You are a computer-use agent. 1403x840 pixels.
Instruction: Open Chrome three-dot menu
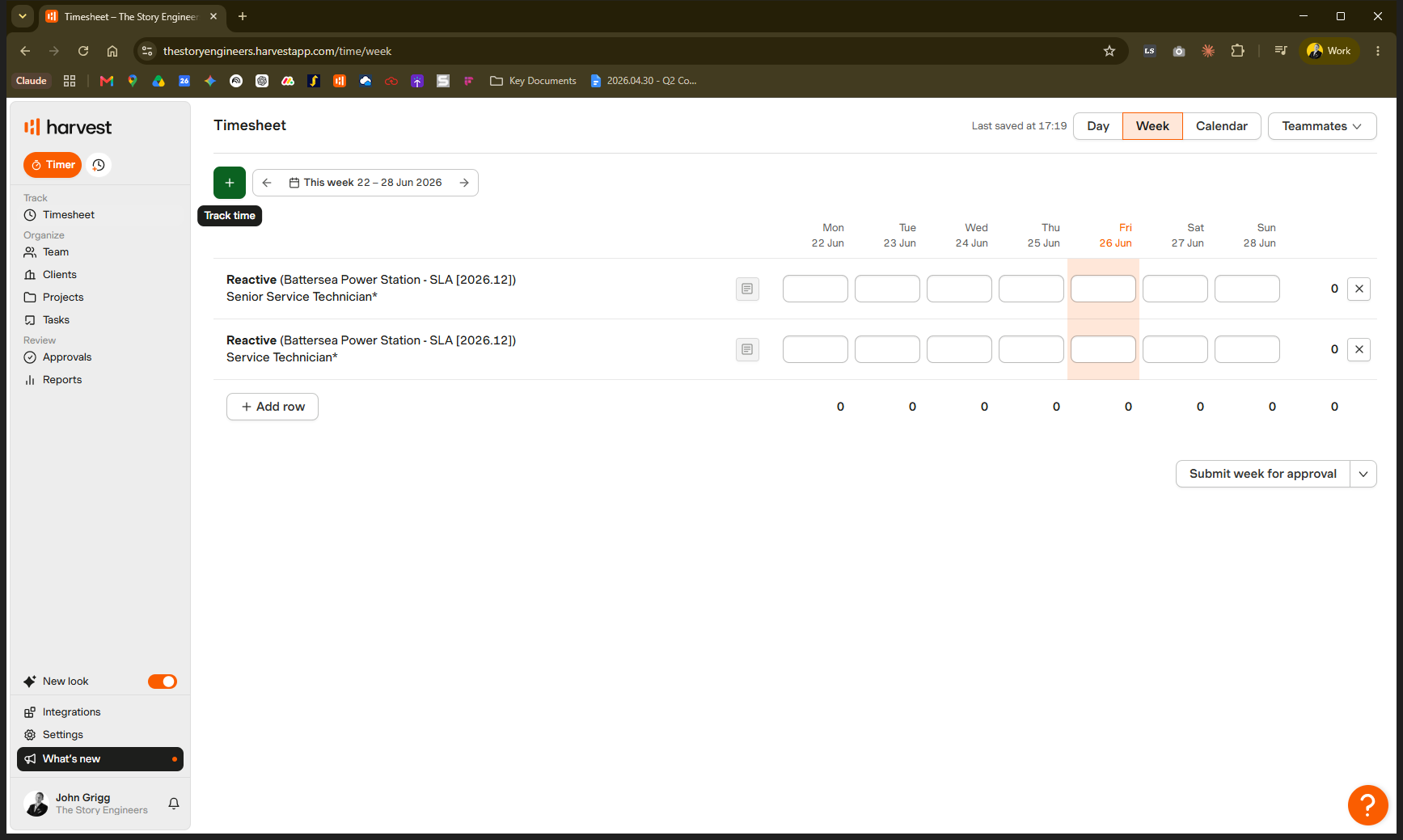click(x=1378, y=51)
